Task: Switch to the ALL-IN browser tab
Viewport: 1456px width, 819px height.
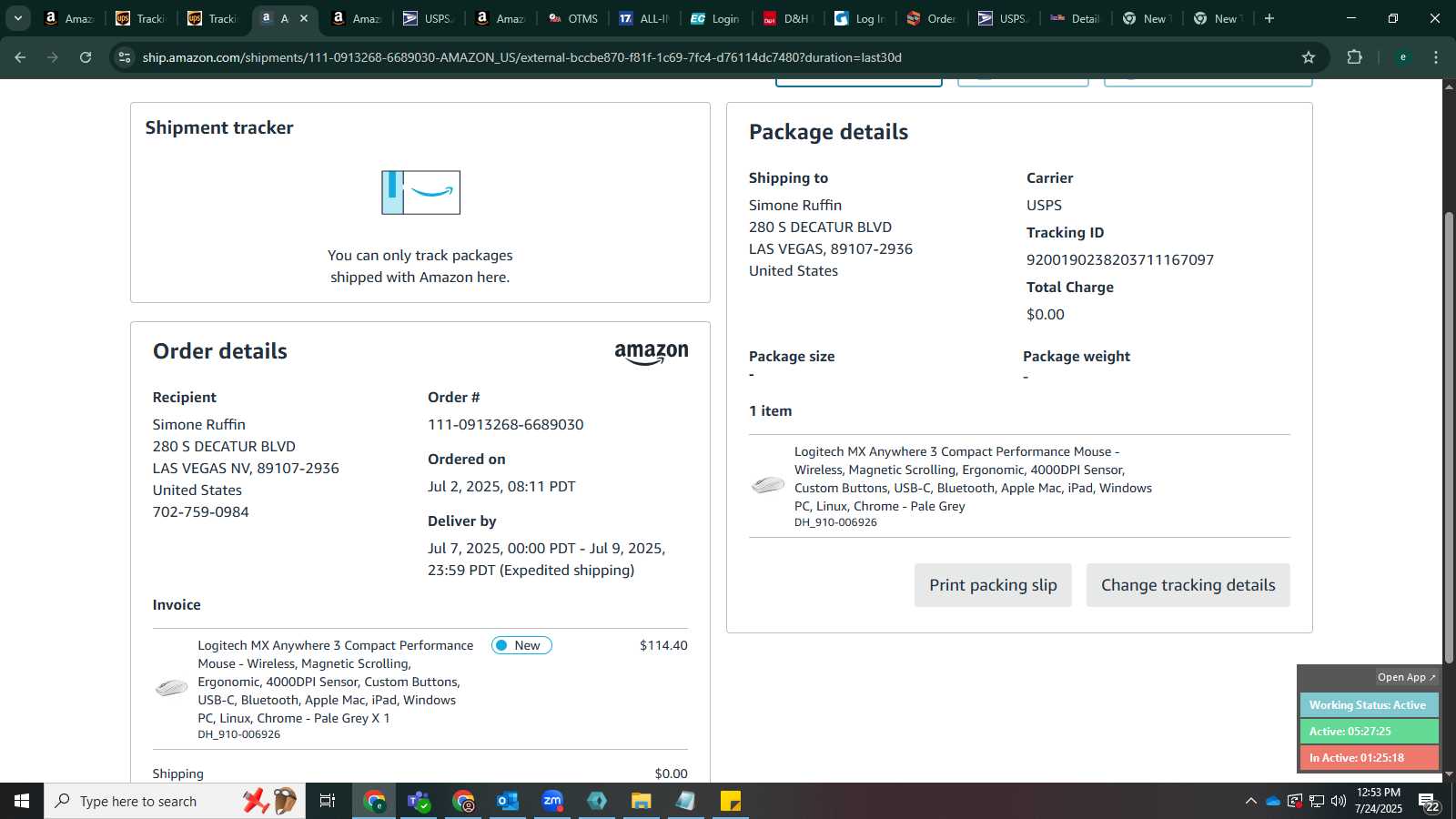Action: pyautogui.click(x=644, y=18)
